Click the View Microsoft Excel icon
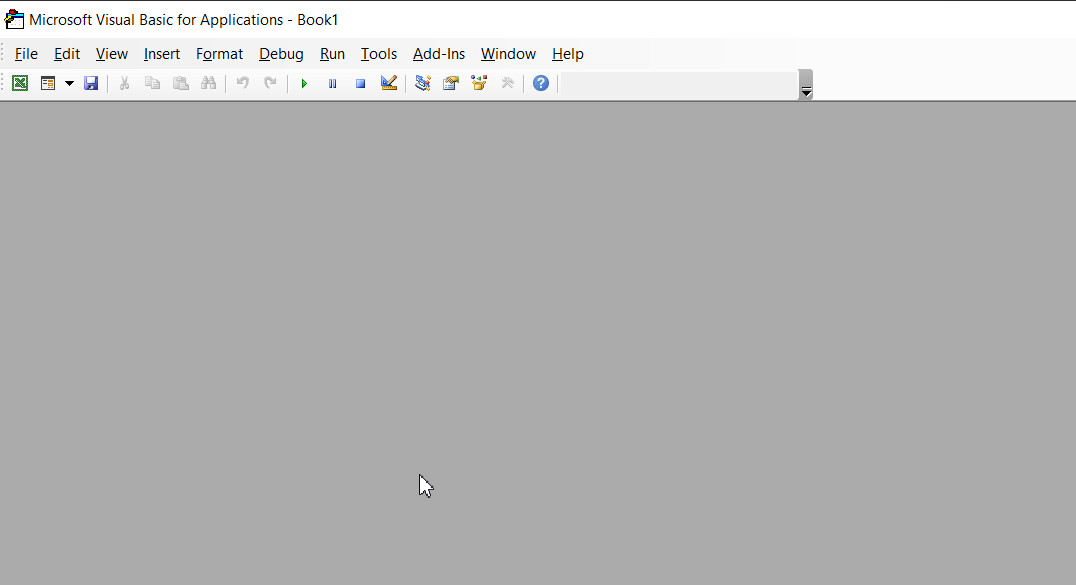 [20, 83]
